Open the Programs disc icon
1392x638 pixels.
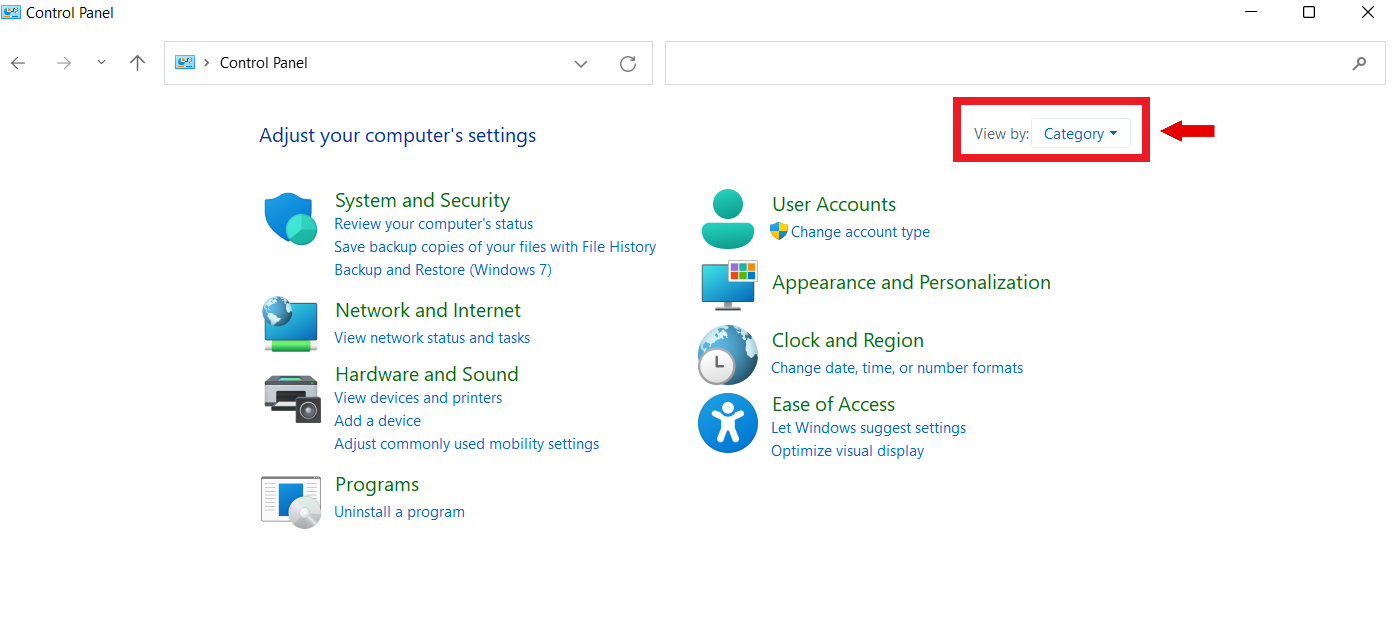[291, 501]
